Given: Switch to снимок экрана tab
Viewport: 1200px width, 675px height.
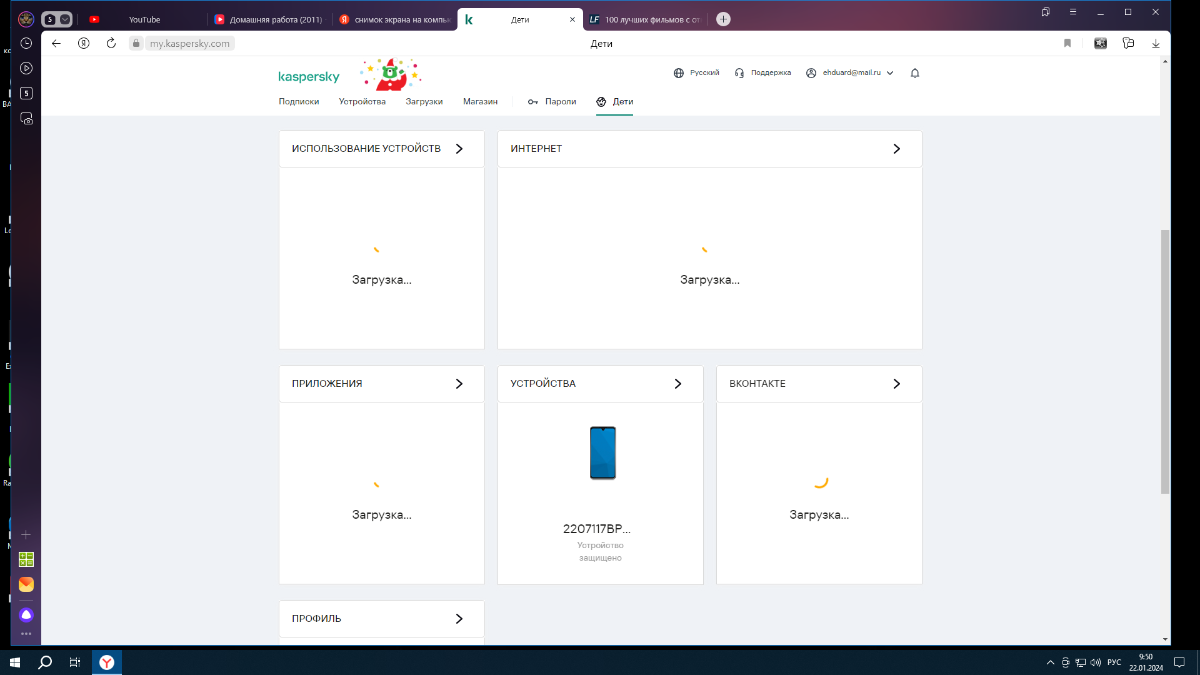Looking at the screenshot, I should tap(394, 19).
